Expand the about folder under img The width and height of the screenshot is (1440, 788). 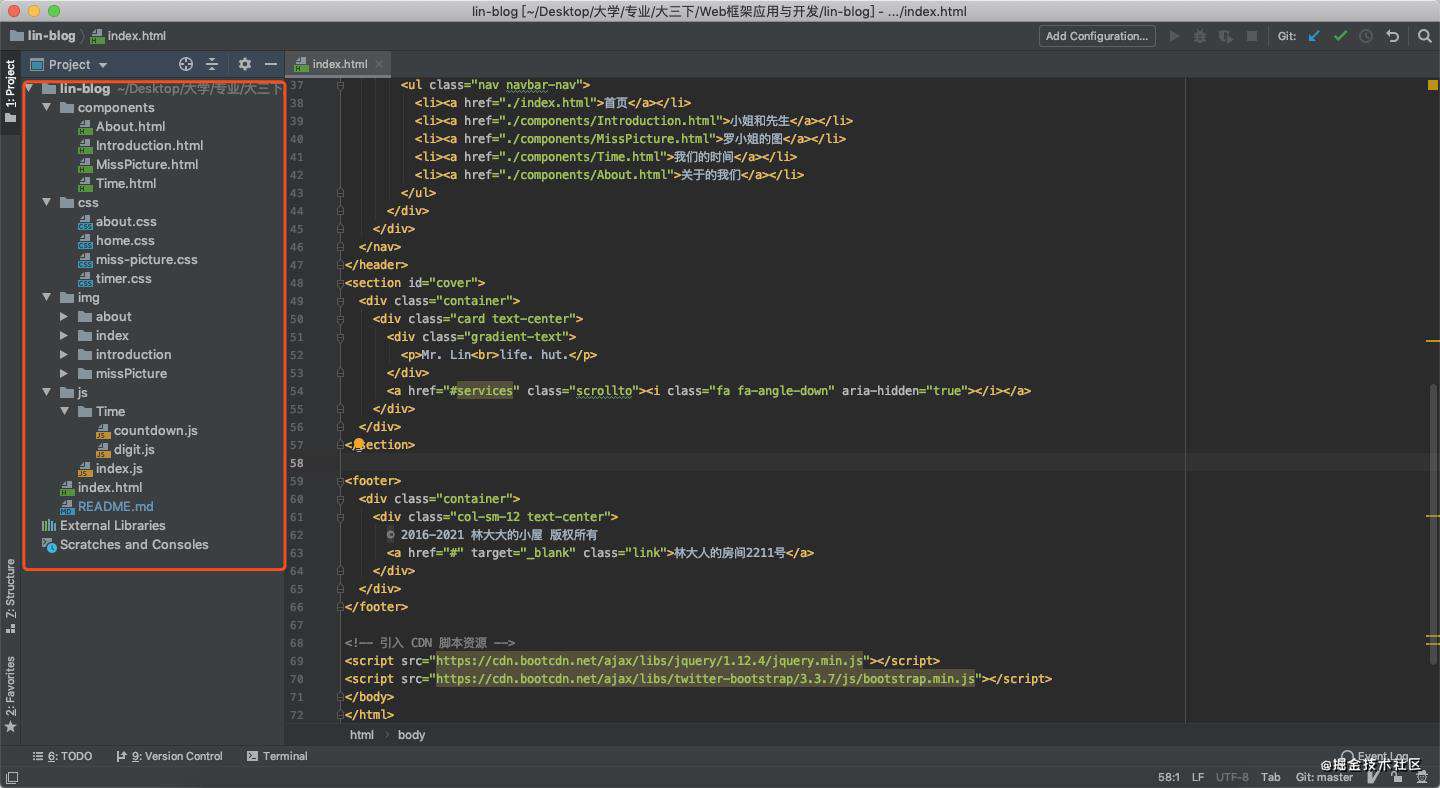(64, 316)
